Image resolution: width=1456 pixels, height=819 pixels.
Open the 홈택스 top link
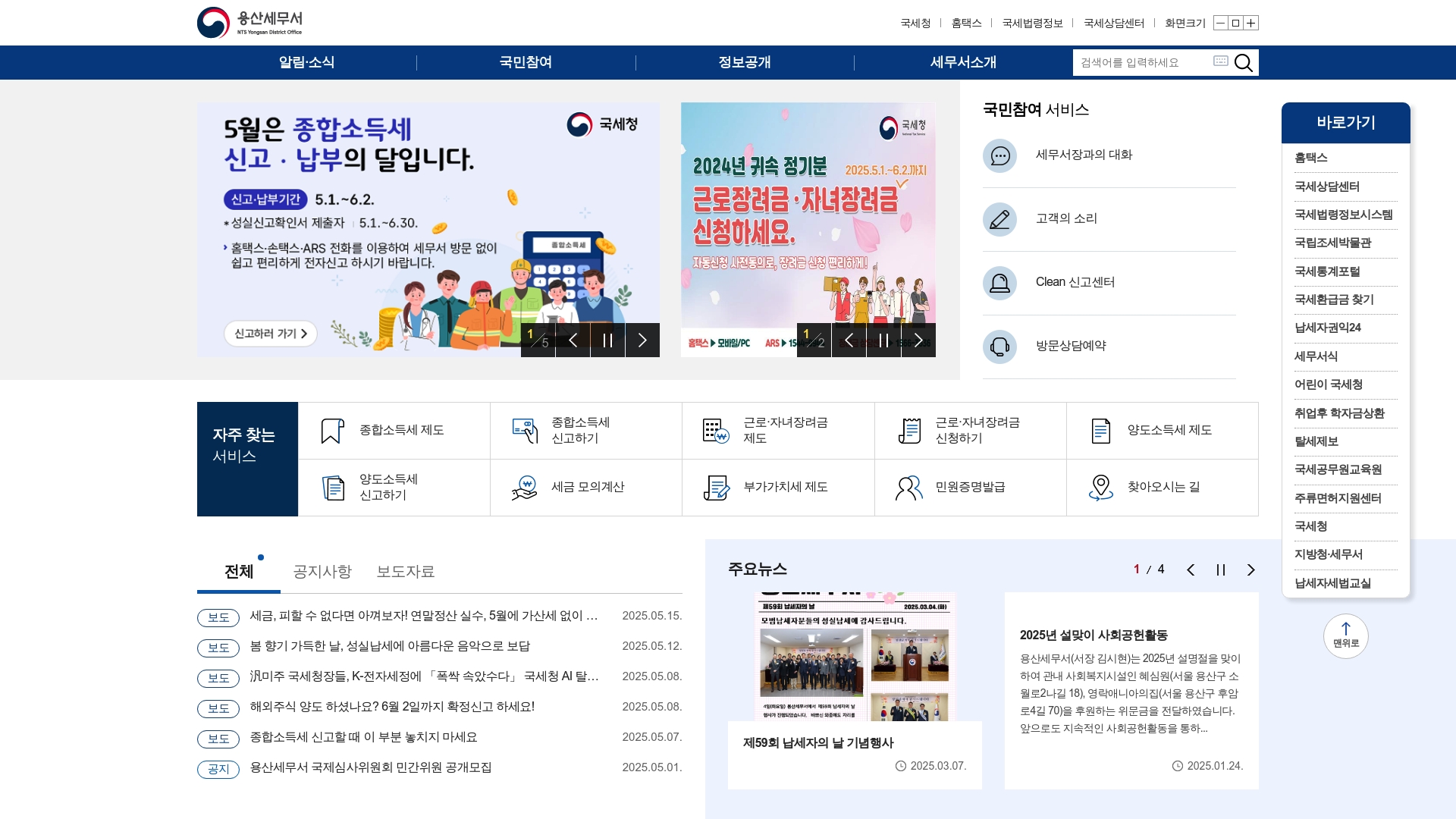coord(966,24)
